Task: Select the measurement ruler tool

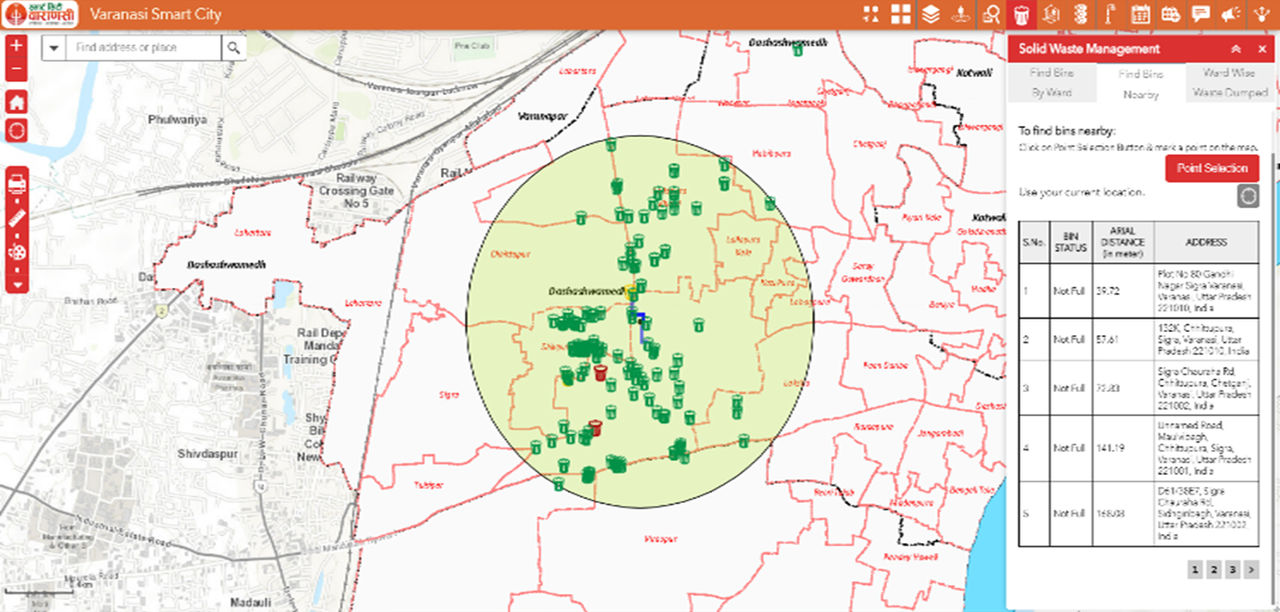Action: coord(16,217)
